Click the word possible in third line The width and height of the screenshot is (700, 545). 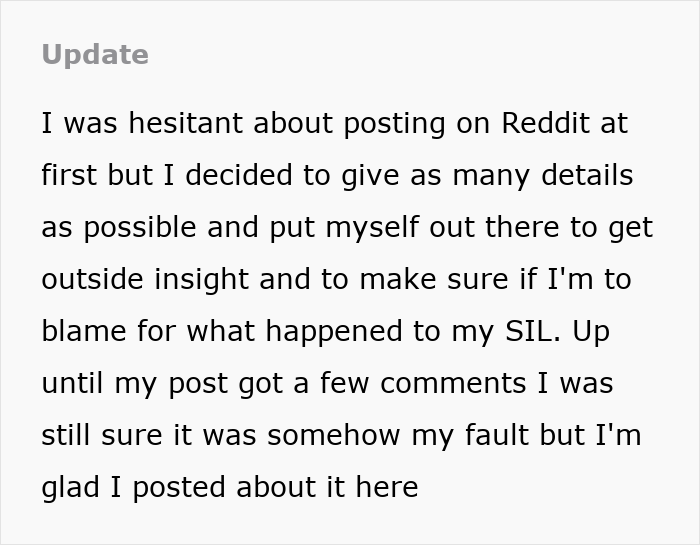point(140,228)
